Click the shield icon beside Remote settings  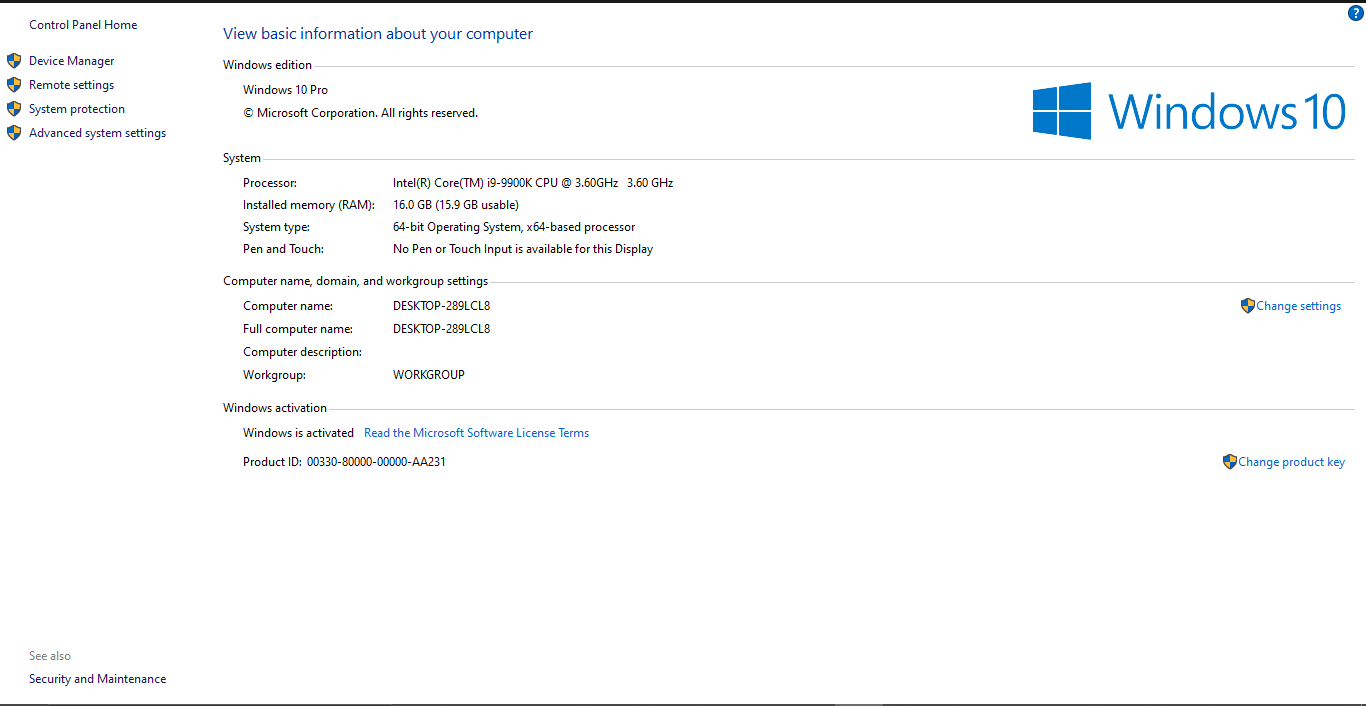pyautogui.click(x=14, y=85)
